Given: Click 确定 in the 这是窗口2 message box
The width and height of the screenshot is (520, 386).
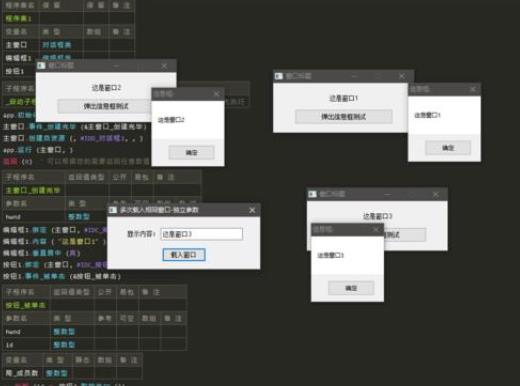Looking at the screenshot, I should click(x=191, y=153).
